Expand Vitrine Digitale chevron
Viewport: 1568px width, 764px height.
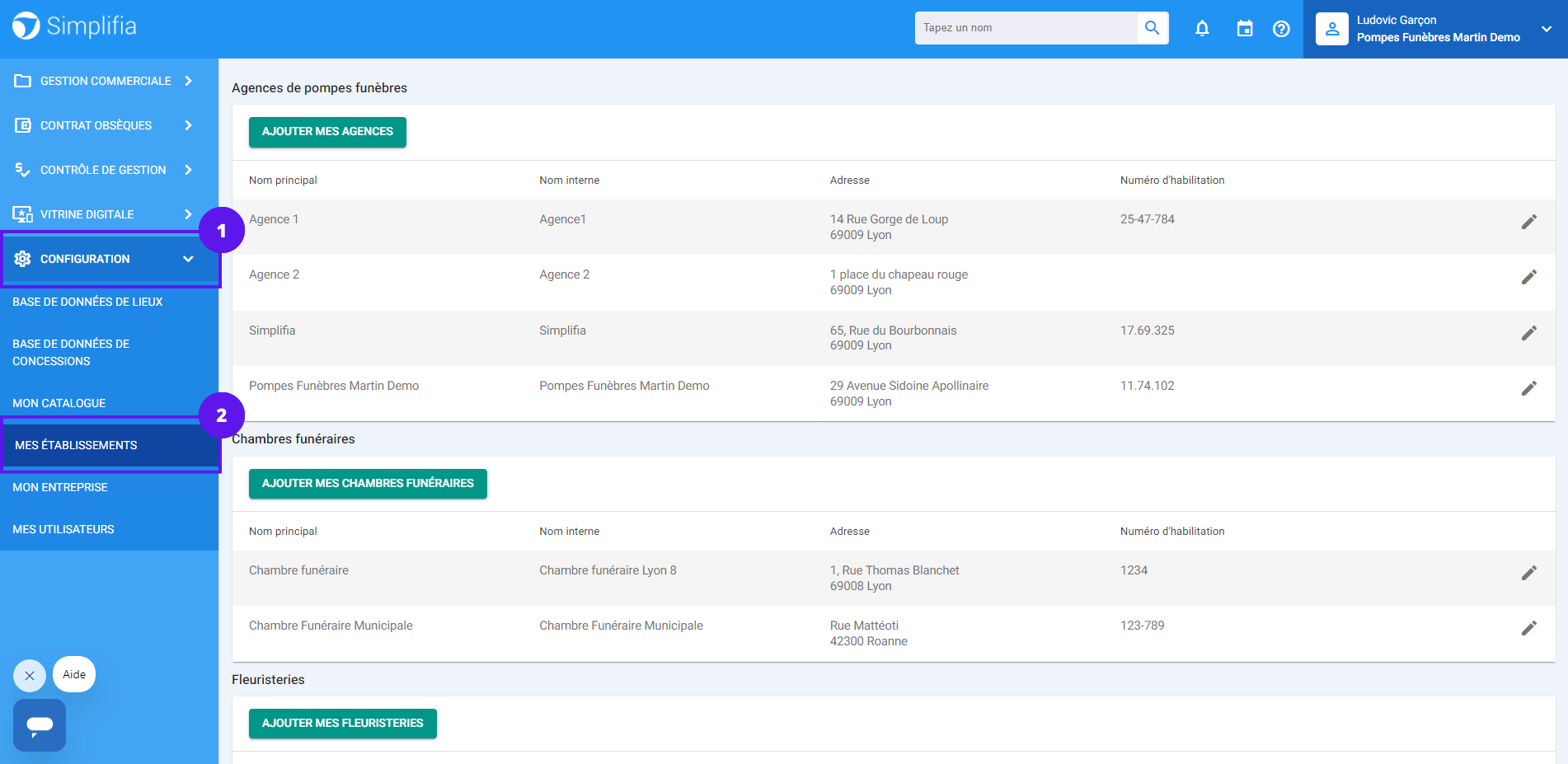tap(189, 214)
